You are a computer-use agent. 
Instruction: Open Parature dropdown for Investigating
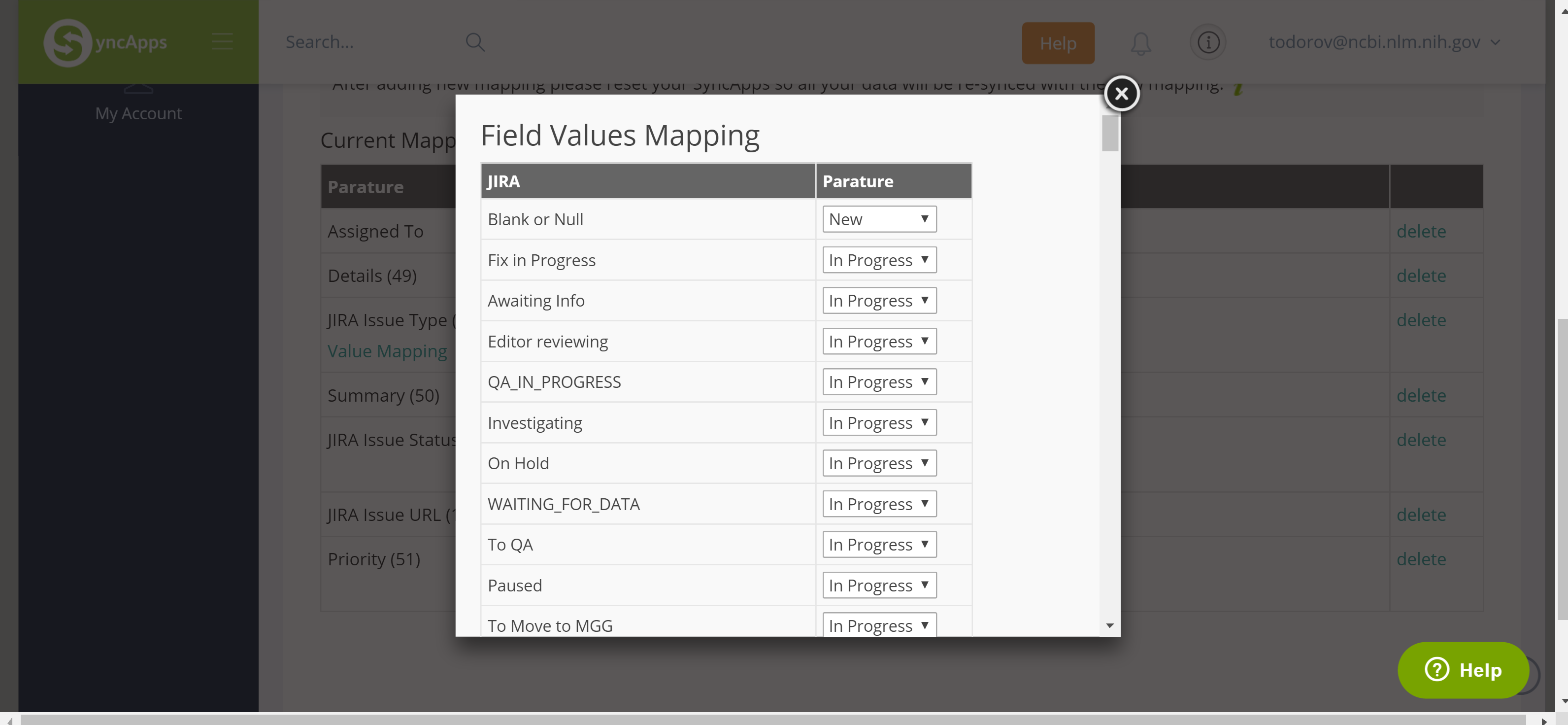point(879,422)
